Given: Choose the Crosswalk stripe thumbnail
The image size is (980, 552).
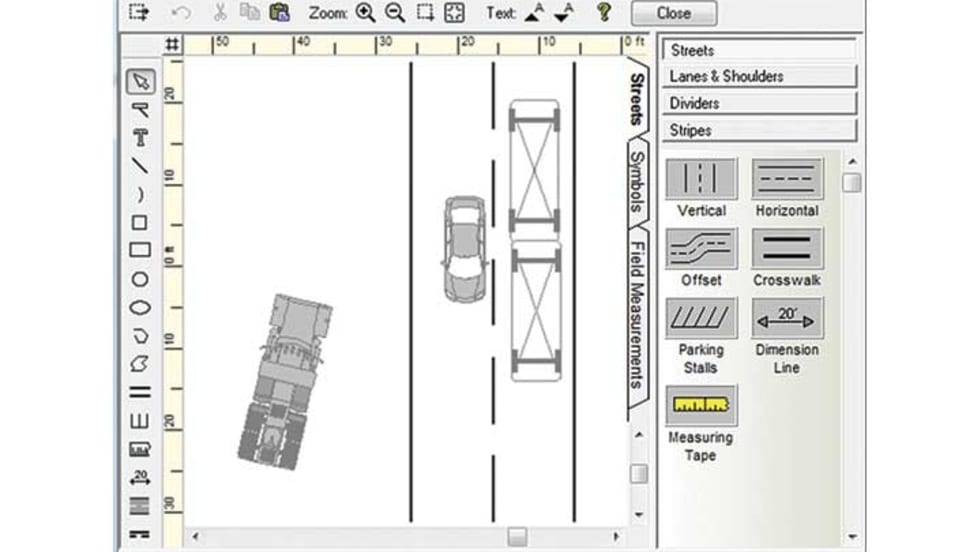Looking at the screenshot, I should [787, 248].
